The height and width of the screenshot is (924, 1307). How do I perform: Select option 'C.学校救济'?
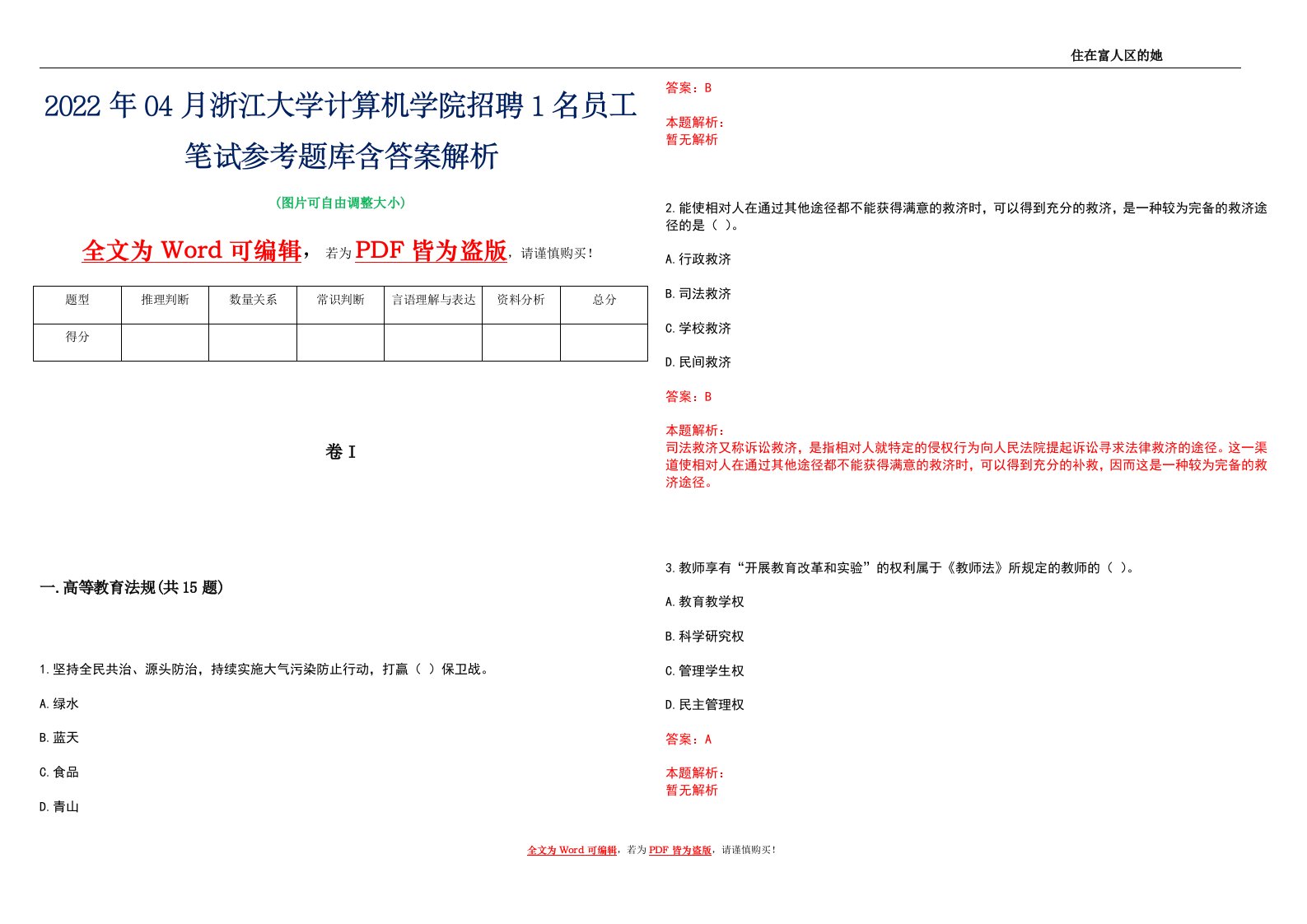point(698,329)
